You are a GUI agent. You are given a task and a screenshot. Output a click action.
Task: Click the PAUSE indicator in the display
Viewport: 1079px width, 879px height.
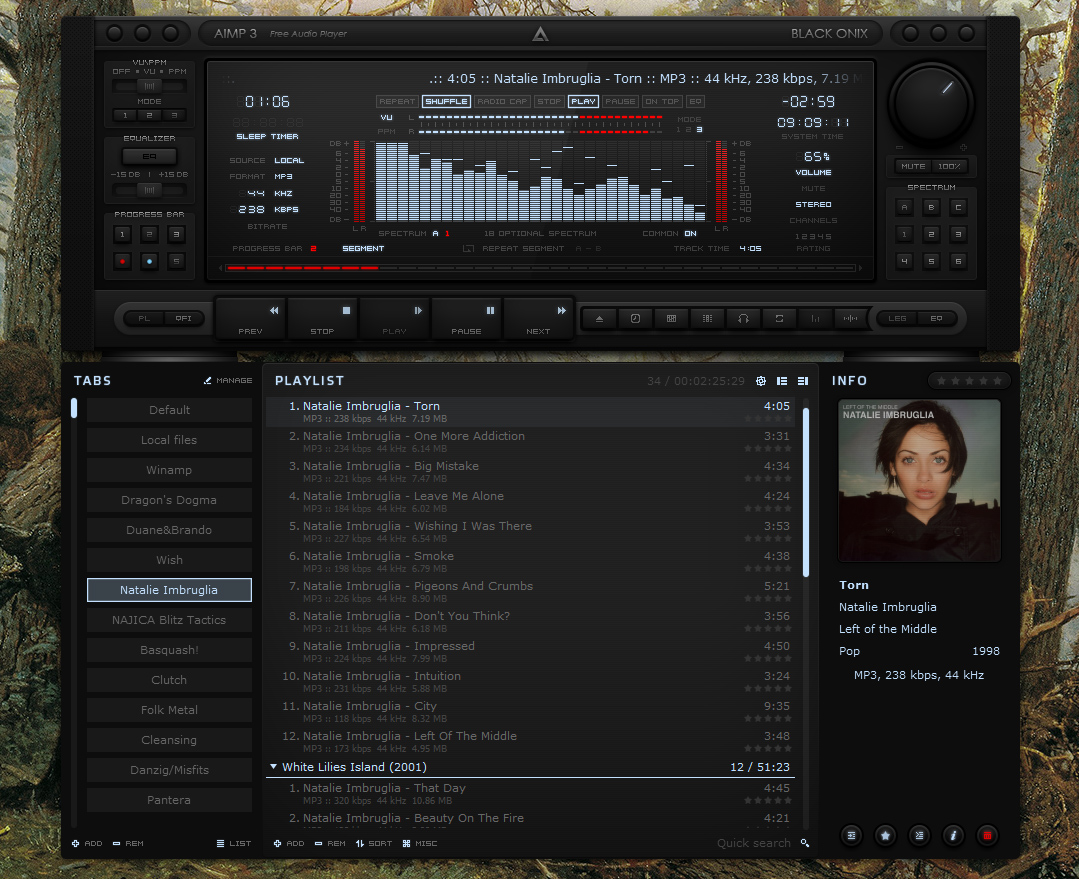point(620,101)
